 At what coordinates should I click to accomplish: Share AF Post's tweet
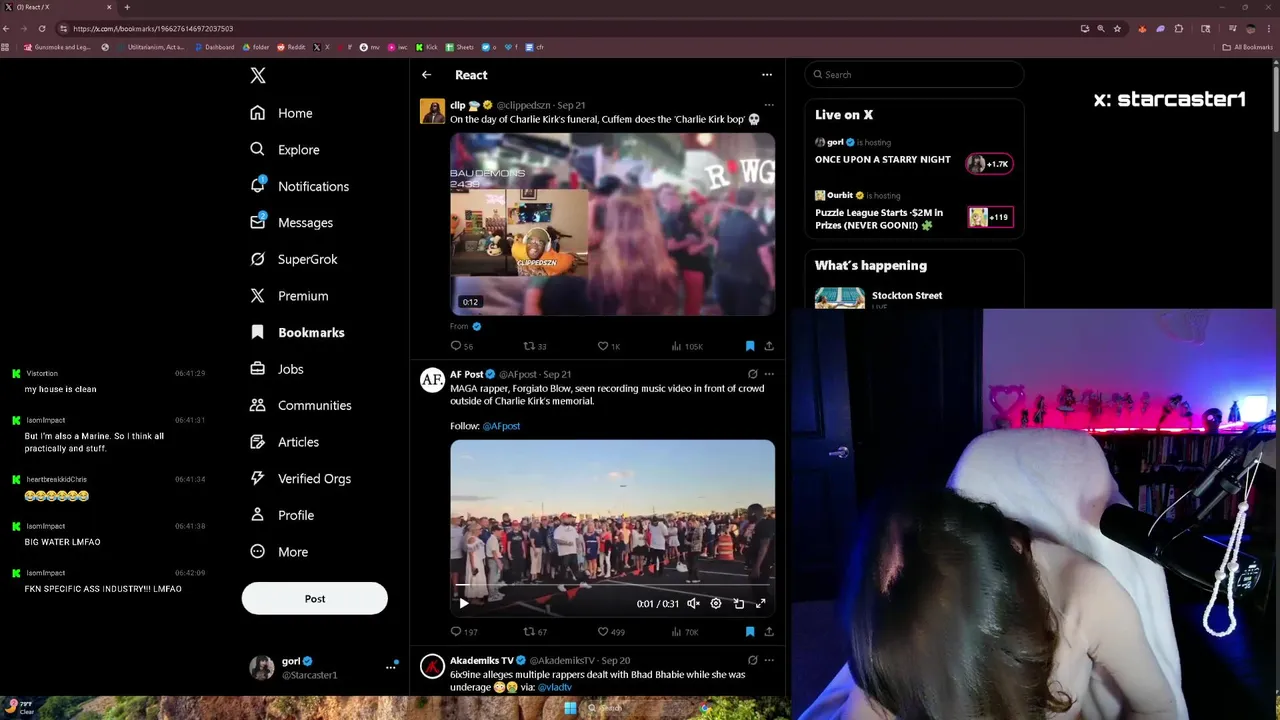[x=769, y=632]
